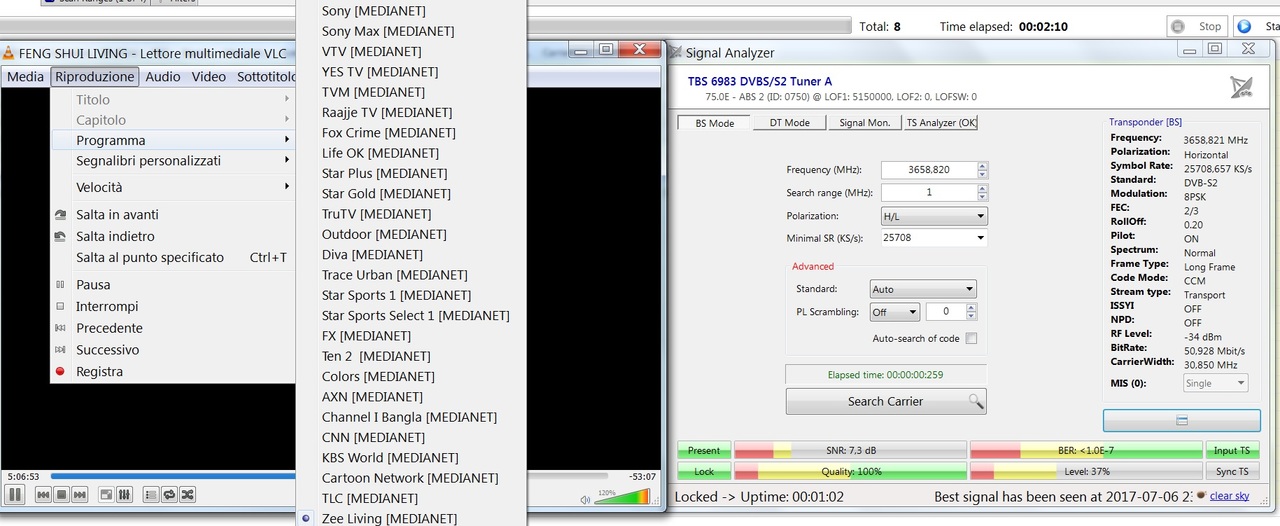Open VLC extended settings equalizer icon
Screen dimensions: 1280x526
point(124,494)
